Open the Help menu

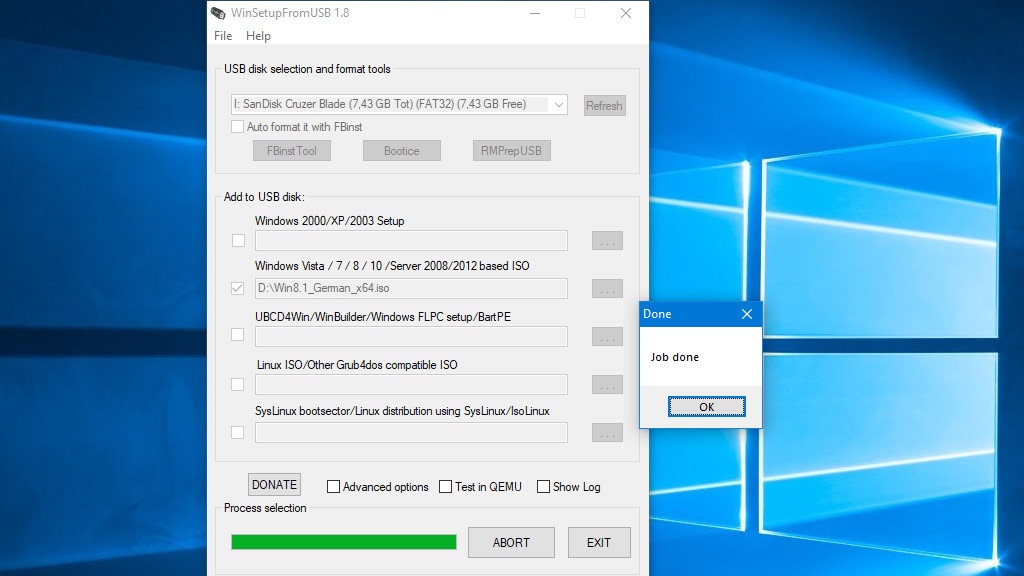pos(258,35)
